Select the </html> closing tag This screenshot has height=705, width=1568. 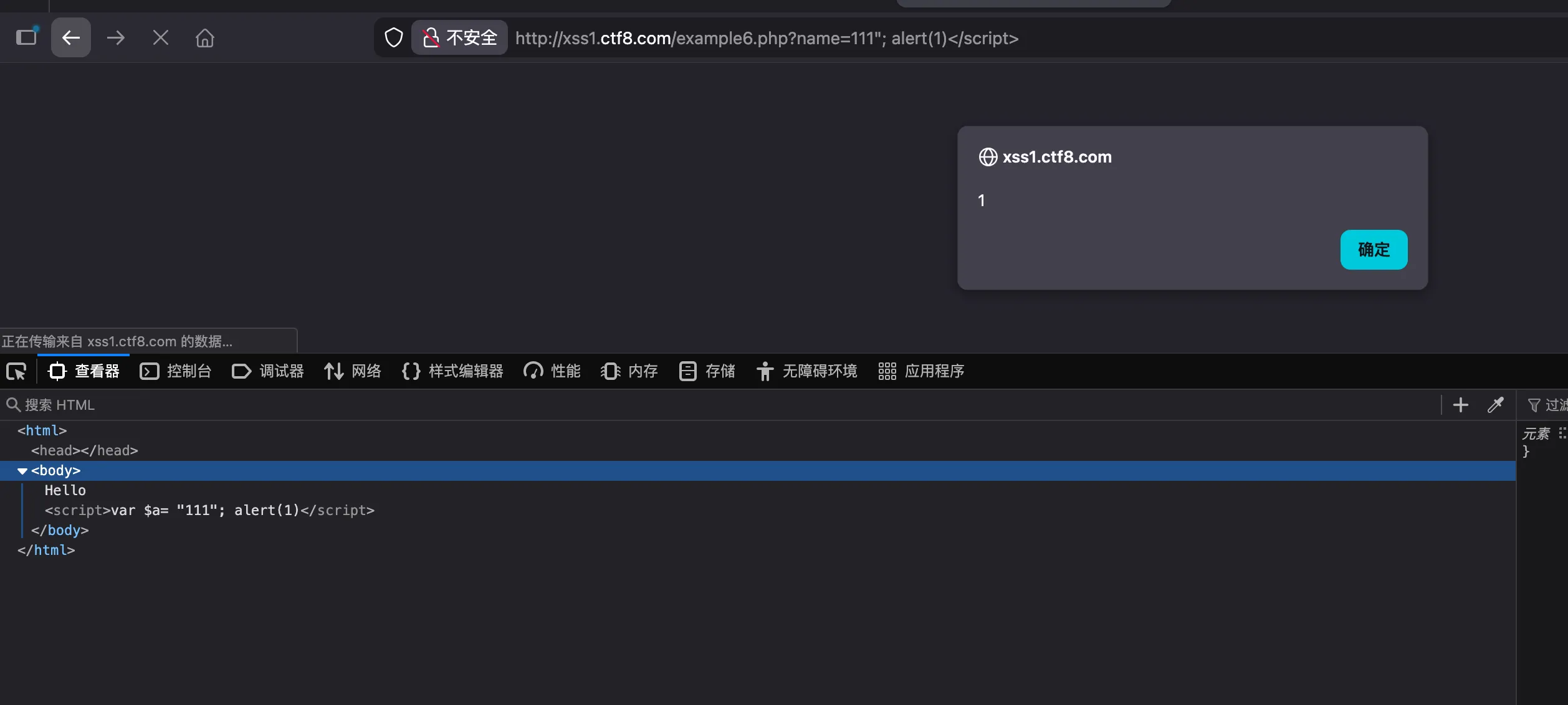click(x=46, y=550)
